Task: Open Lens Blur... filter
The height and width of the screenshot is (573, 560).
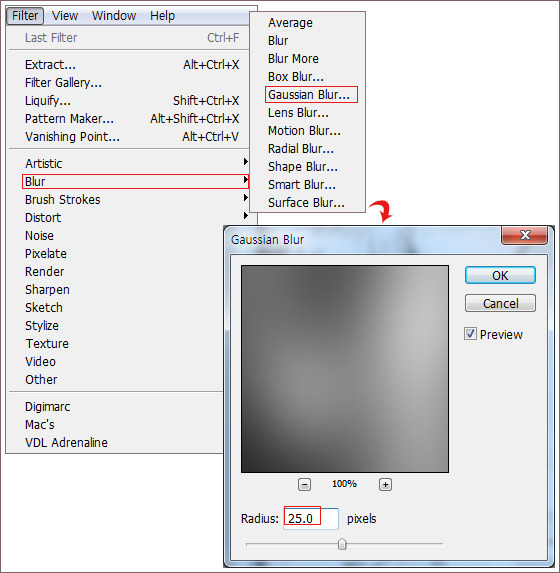Action: tap(298, 113)
